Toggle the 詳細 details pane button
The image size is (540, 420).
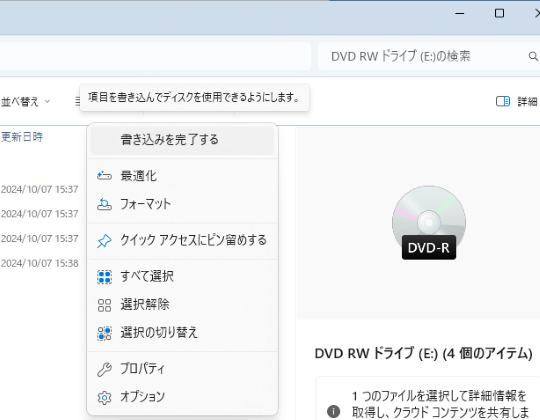click(517, 102)
